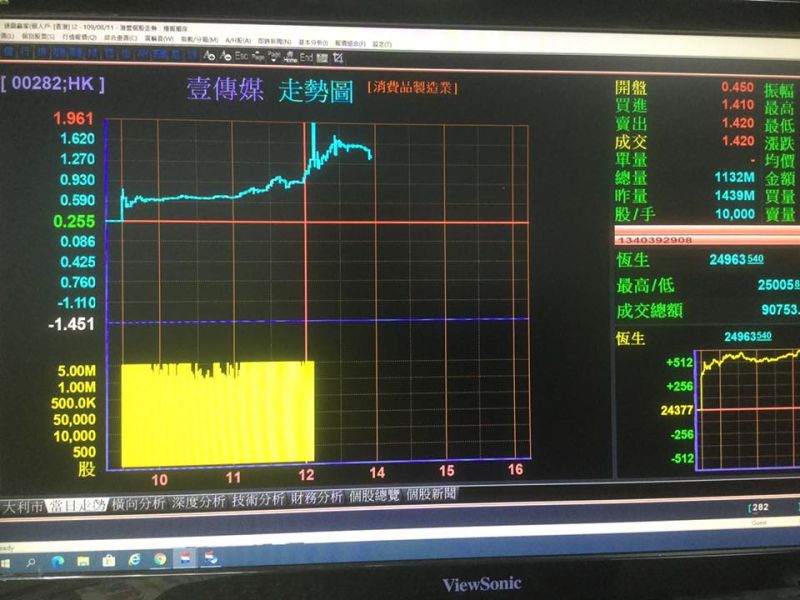This screenshot has height=600, width=800.
Task: Open the 深度分析 tab
Action: [x=198, y=502]
